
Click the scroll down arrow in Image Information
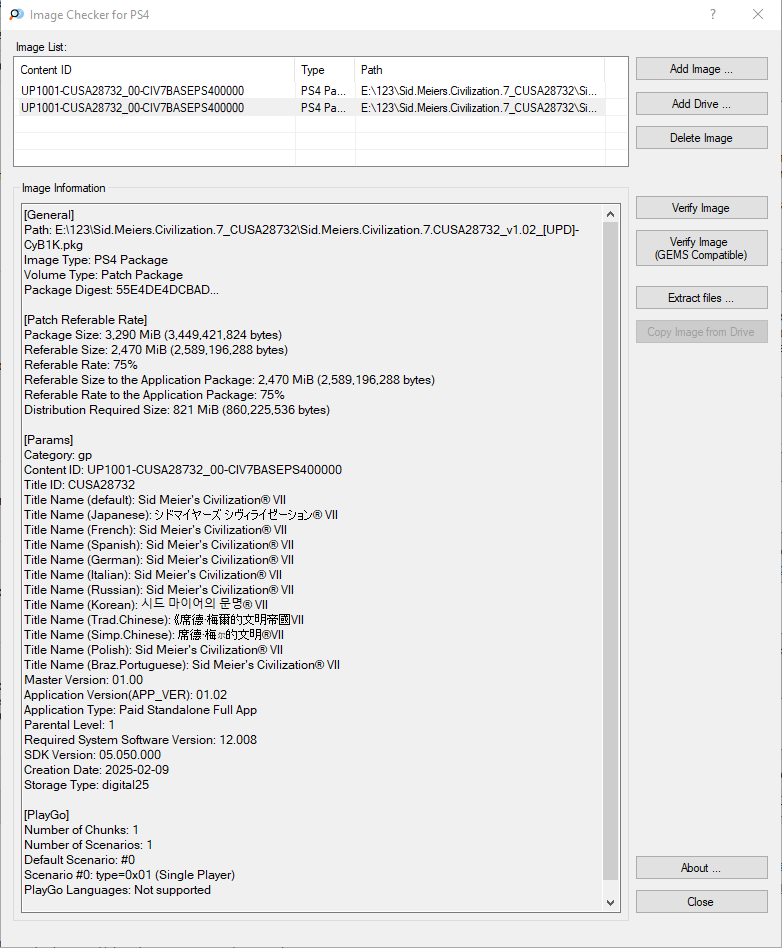pyautogui.click(x=610, y=903)
